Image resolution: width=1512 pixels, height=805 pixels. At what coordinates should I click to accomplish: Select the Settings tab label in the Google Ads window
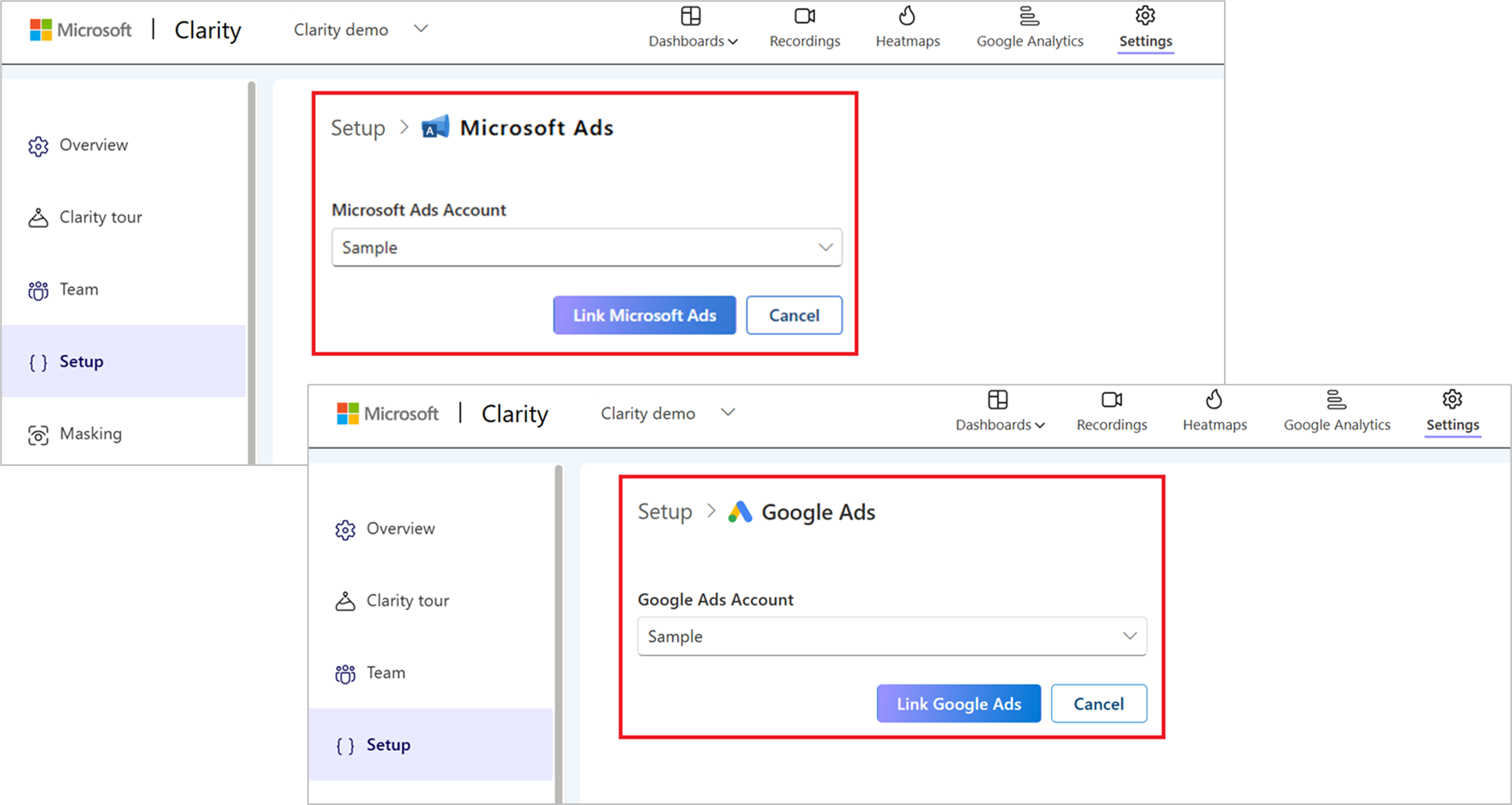tap(1452, 425)
